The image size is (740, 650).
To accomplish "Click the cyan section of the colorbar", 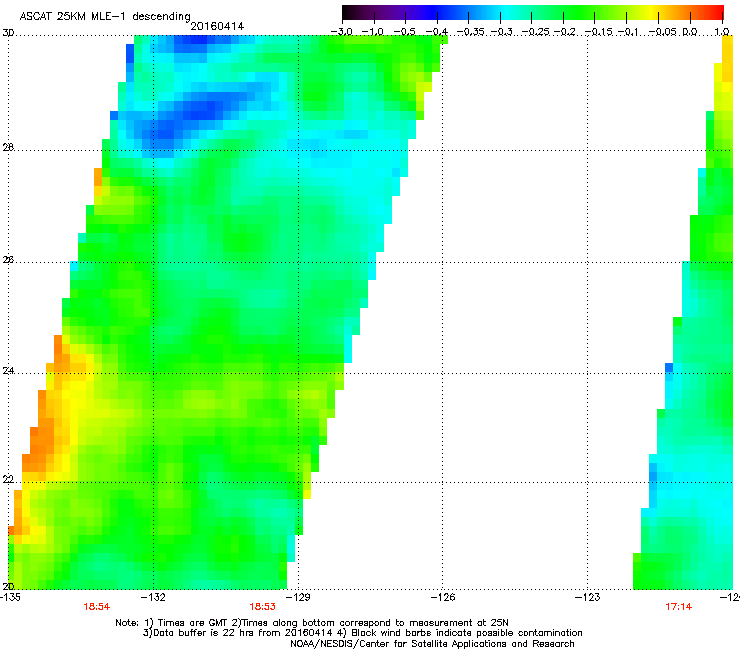I will click(x=505, y=13).
